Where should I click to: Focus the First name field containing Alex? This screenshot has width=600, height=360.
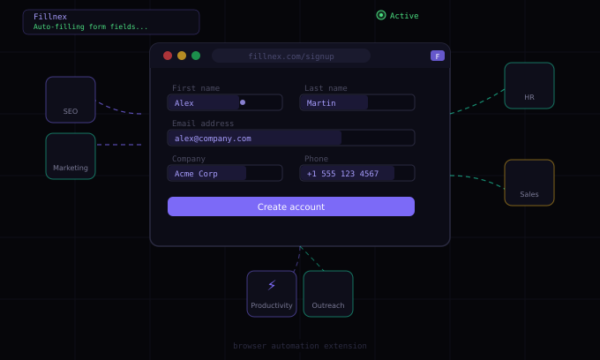click(225, 103)
